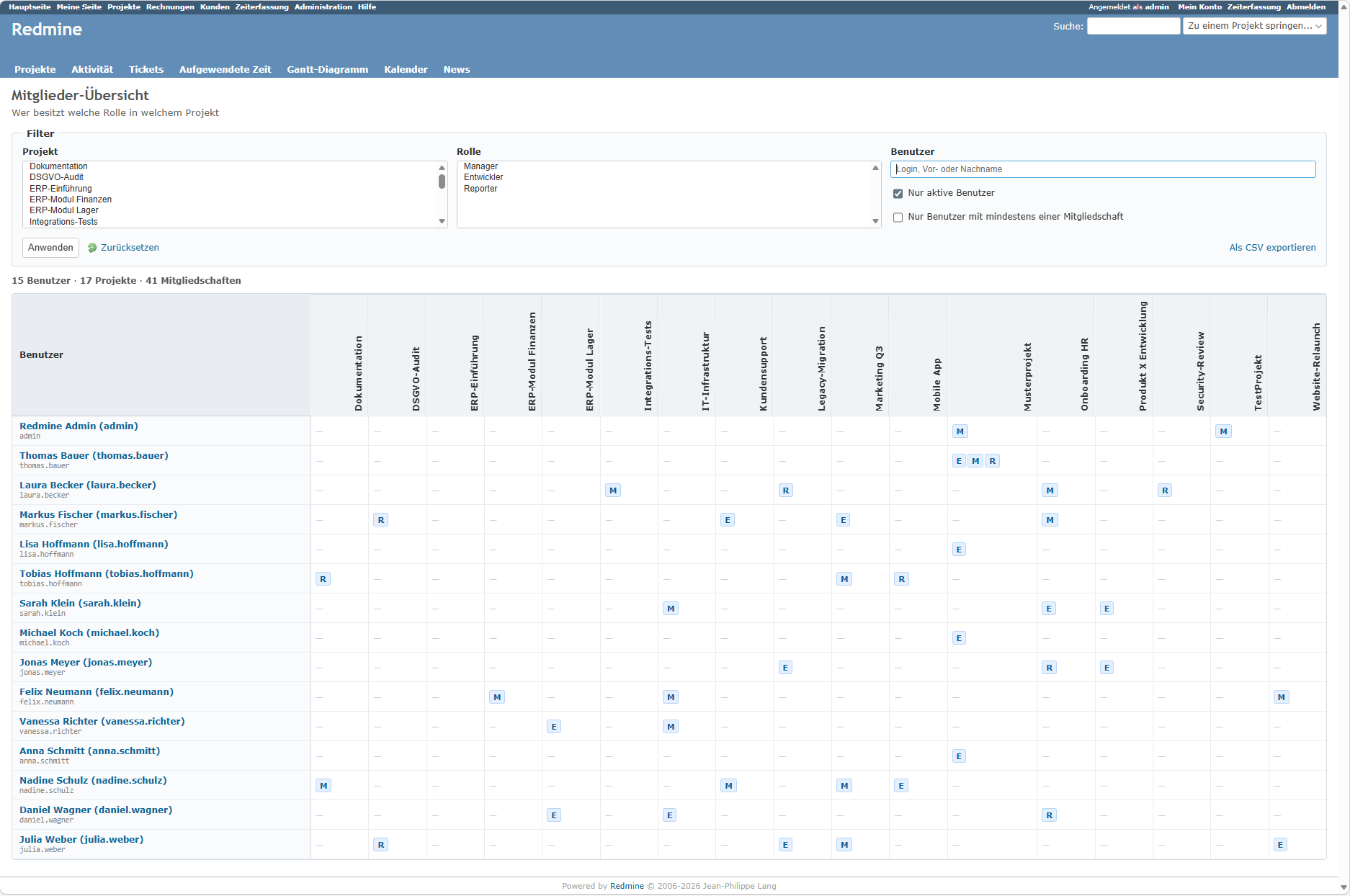Click Tobias Hoffmann's Reporter badge in Dokumentation
The height and width of the screenshot is (896, 1350).
[x=323, y=579]
